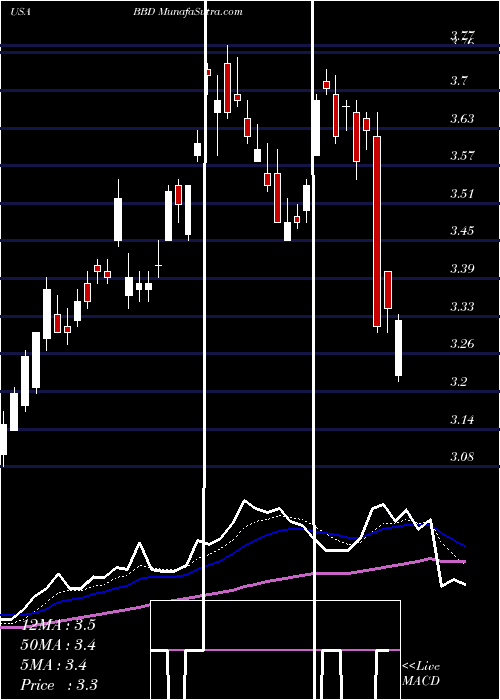Click the 3.51 price axis label
Image resolution: width=500 pixels, height=700 pixels.
(462, 194)
